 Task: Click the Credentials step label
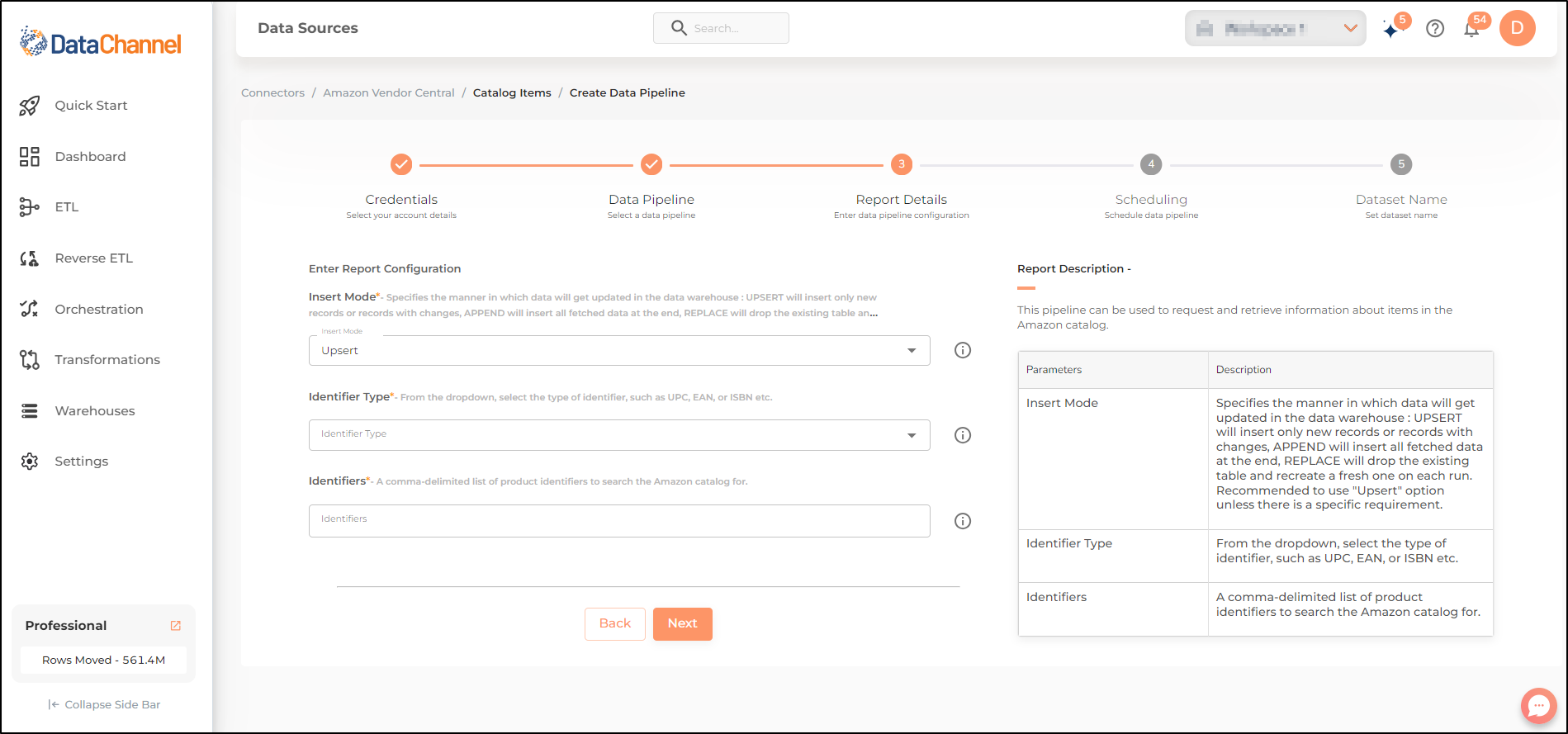point(401,200)
